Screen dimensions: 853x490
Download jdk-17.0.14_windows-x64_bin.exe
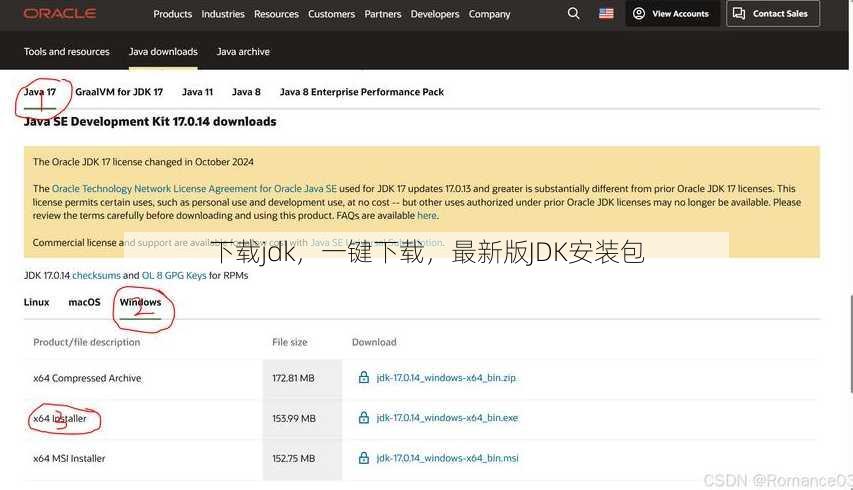447,418
